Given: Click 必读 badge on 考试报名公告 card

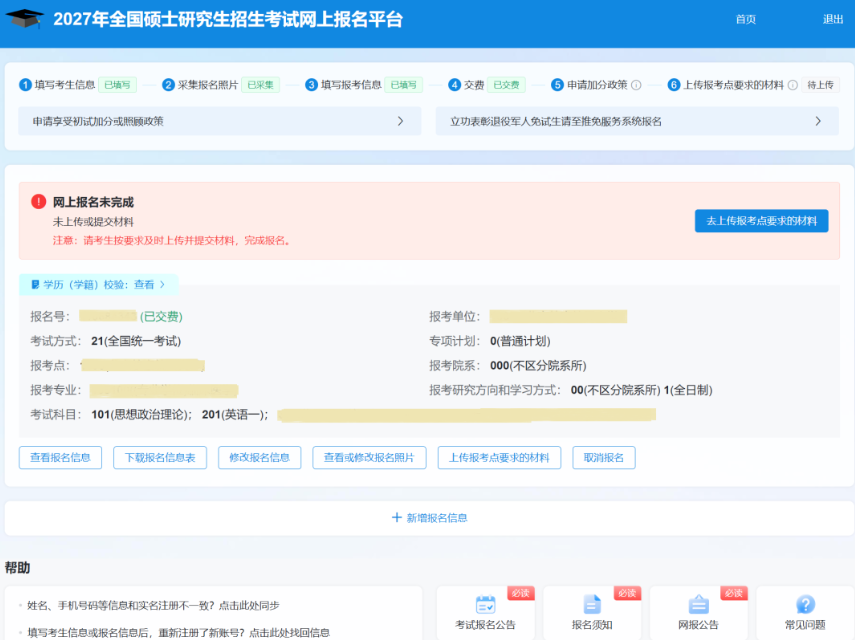Looking at the screenshot, I should coord(520,593).
